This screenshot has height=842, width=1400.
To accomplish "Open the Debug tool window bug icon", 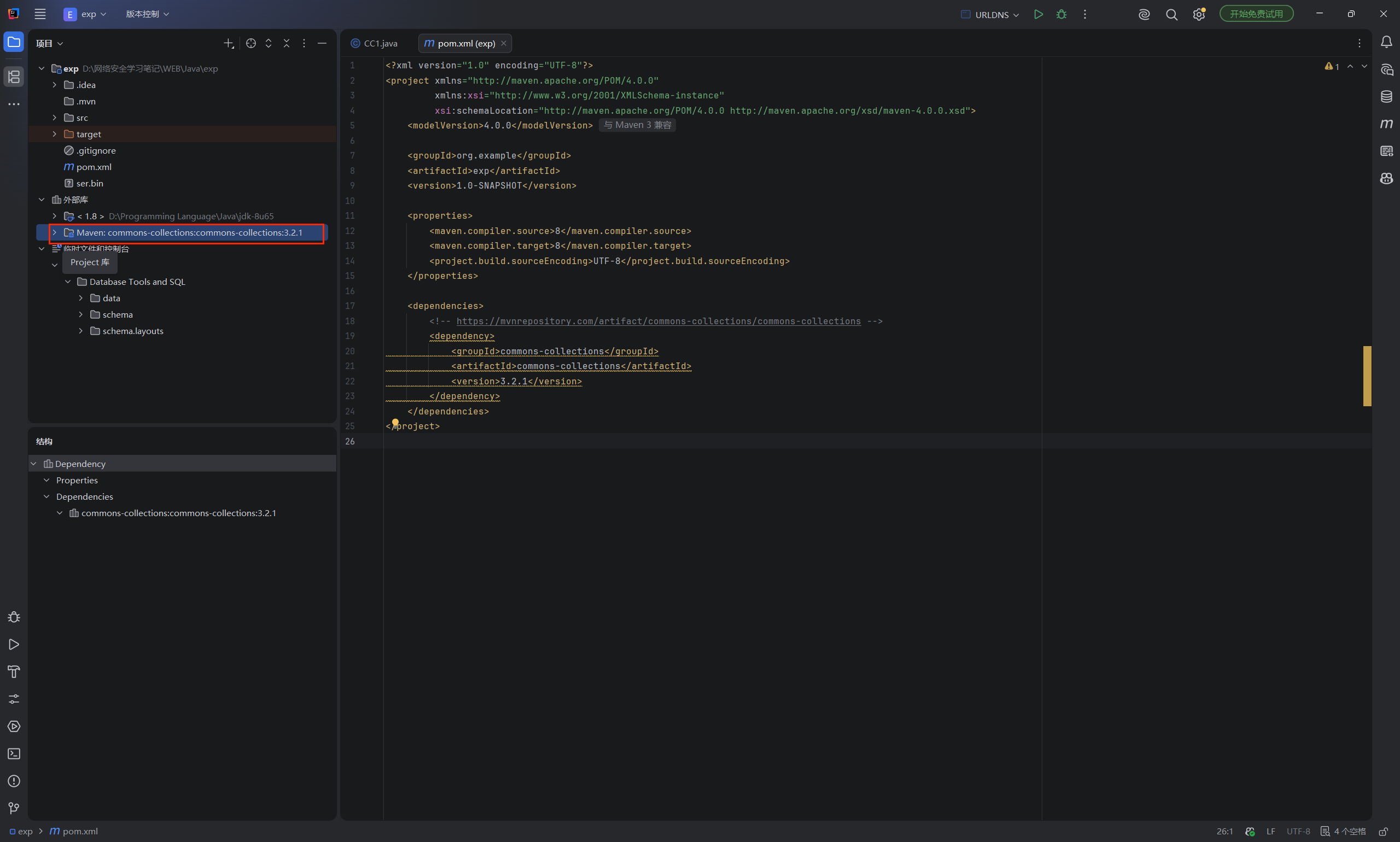I will pos(14,617).
